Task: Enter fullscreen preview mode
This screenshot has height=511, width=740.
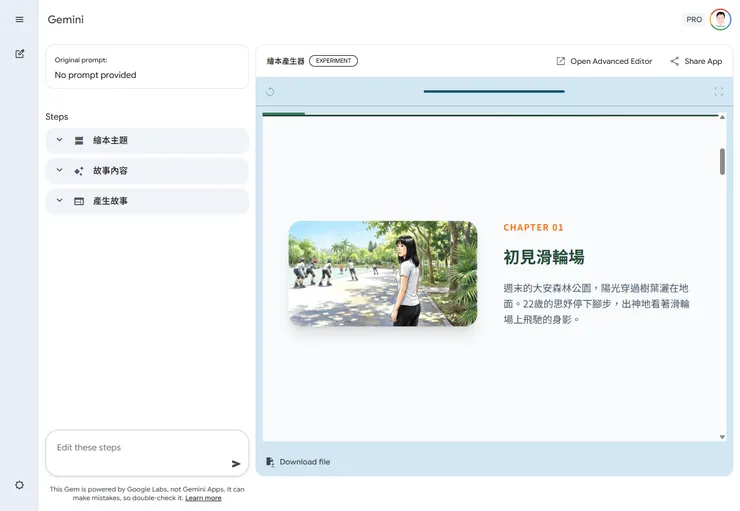Action: pyautogui.click(x=718, y=92)
